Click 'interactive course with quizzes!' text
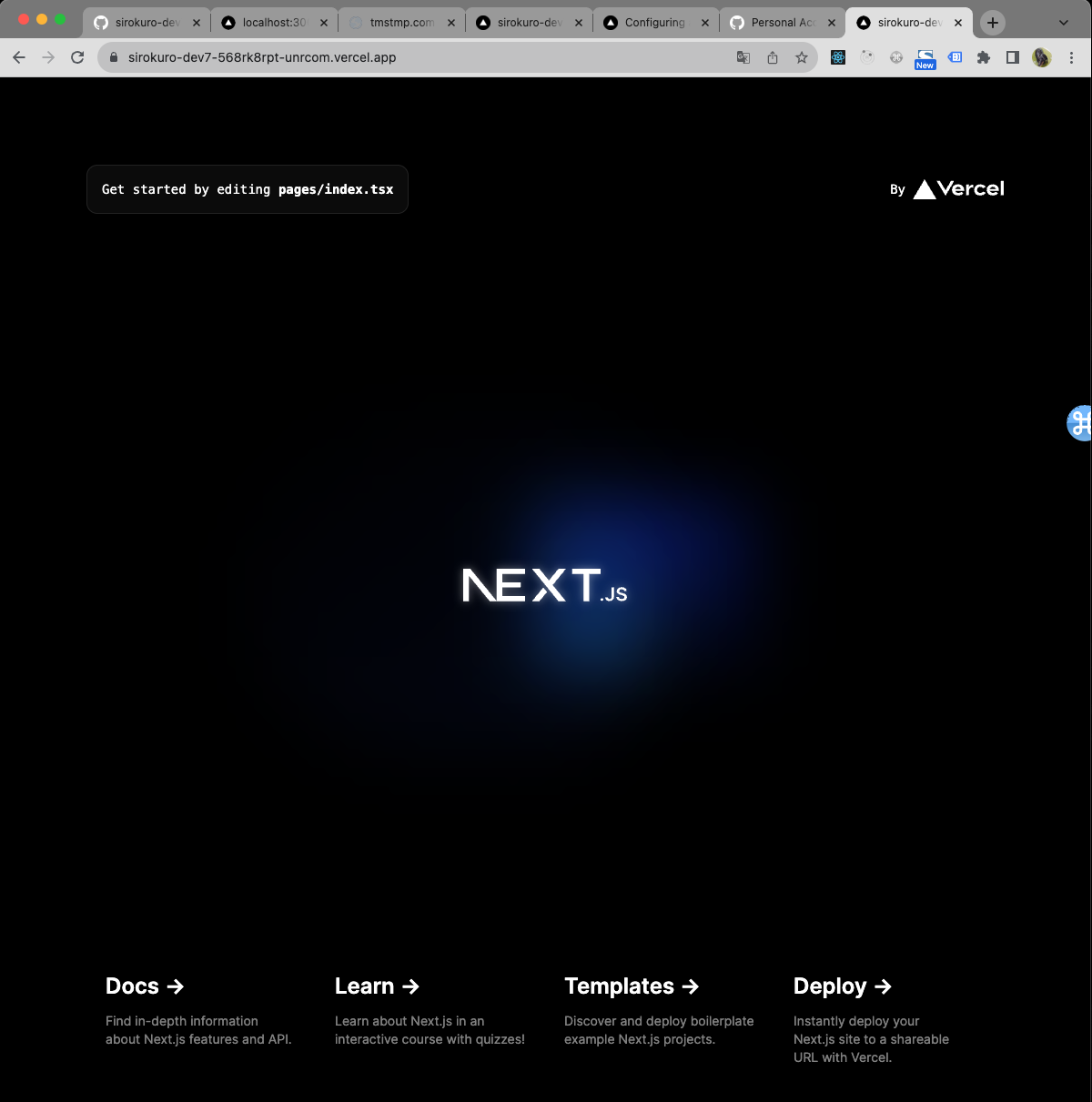The image size is (1092, 1102). pos(430,1039)
